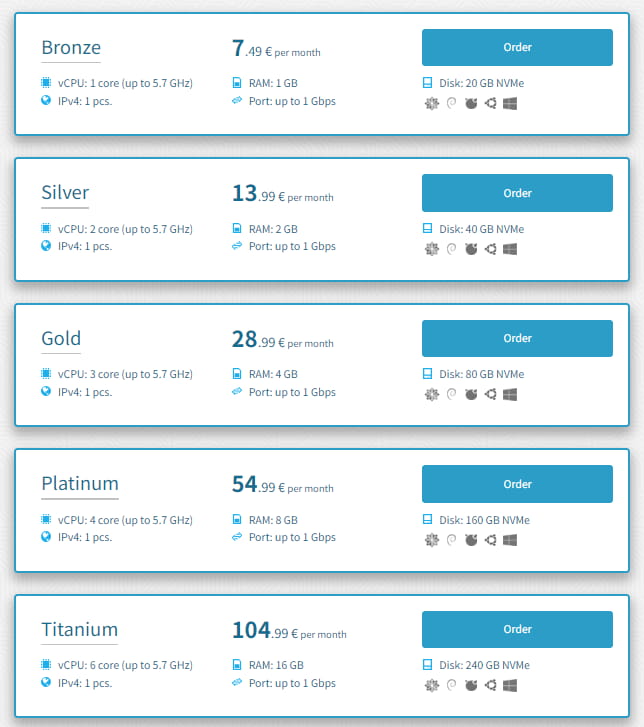644x727 pixels.
Task: Click the Windows icon in Titanium plan
Action: pos(509,686)
